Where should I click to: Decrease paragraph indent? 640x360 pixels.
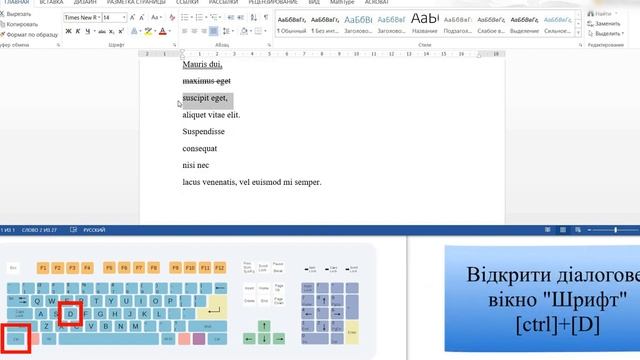tap(231, 18)
